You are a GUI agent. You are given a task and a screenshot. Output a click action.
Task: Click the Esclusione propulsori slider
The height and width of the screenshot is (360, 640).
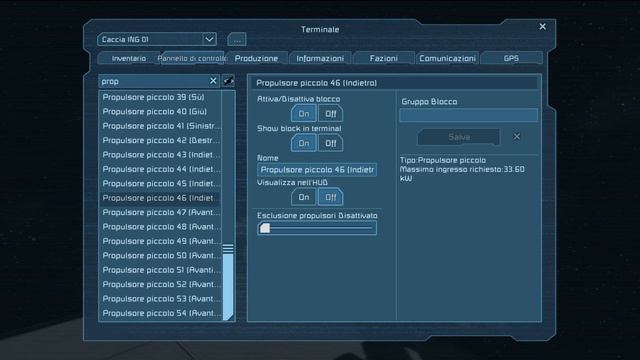pos(317,228)
